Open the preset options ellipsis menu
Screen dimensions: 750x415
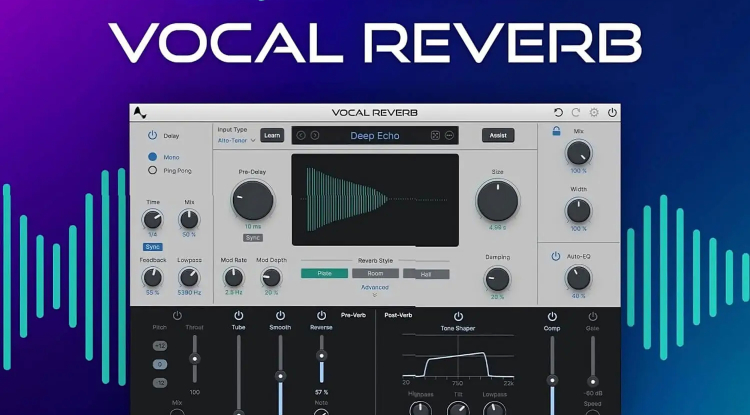pyautogui.click(x=449, y=135)
